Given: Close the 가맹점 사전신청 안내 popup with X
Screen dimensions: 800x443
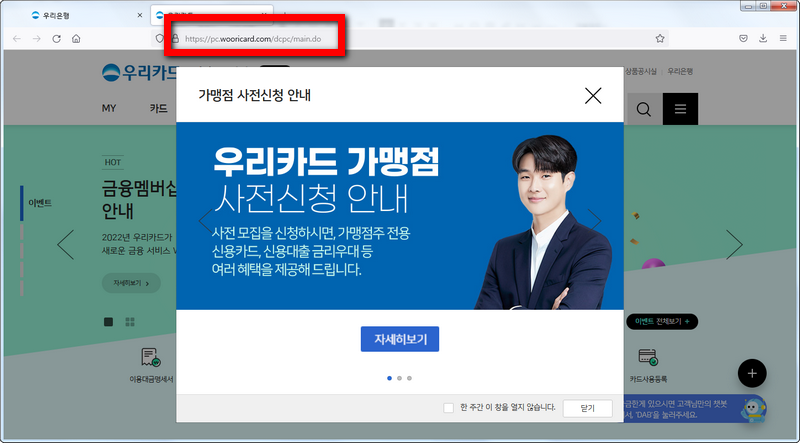Looking at the screenshot, I should pos(593,95).
